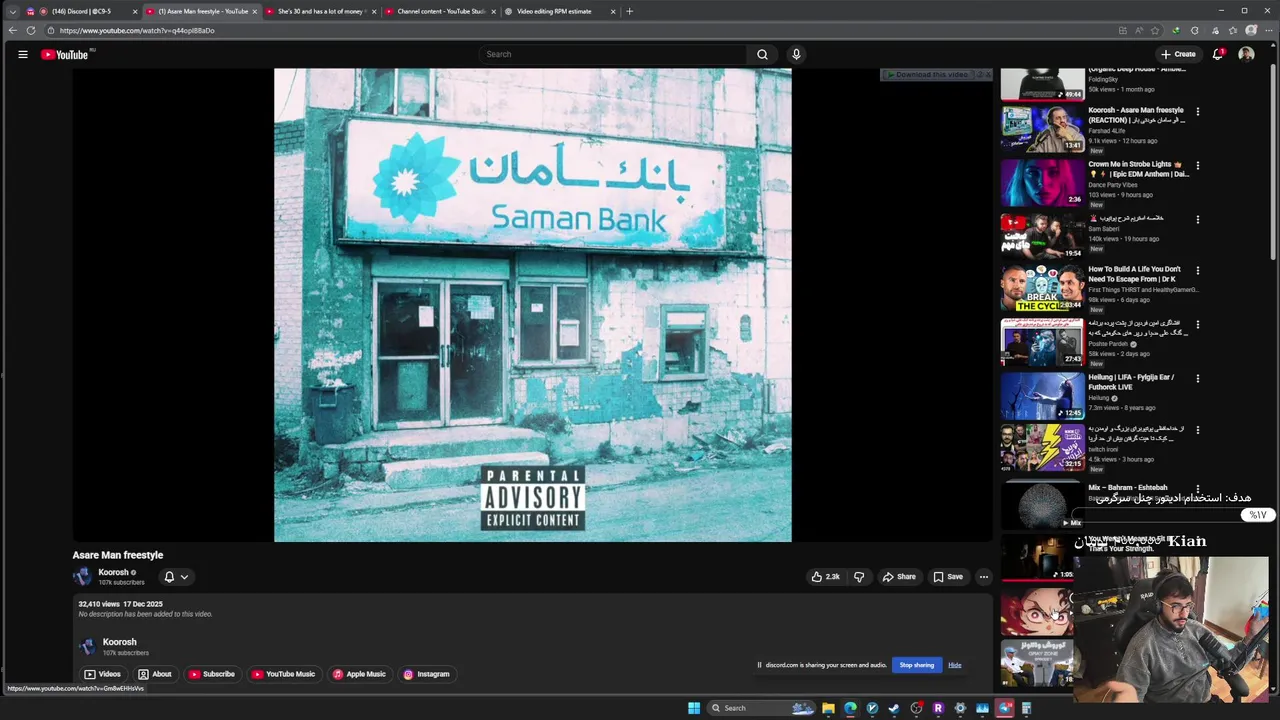Click 'Download this video' overlay button

[x=927, y=75]
